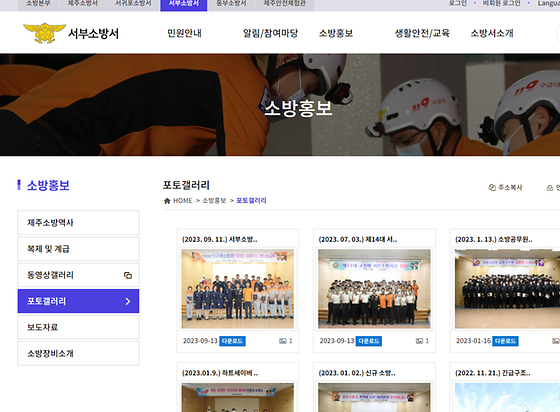Open the 소방본부 top tab
This screenshot has height=412, width=560.
click(38, 4)
